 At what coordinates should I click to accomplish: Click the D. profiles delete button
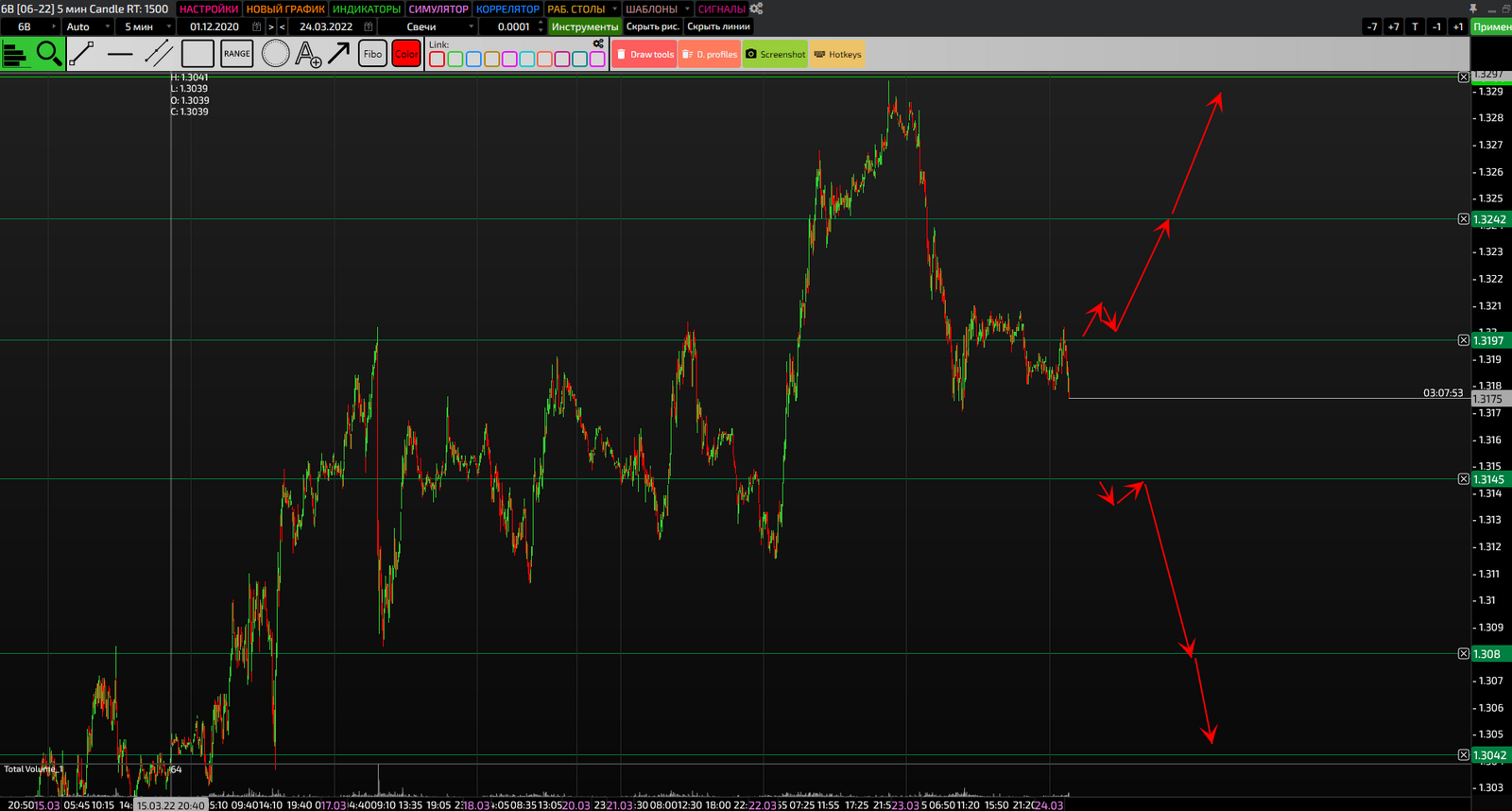[x=710, y=54]
